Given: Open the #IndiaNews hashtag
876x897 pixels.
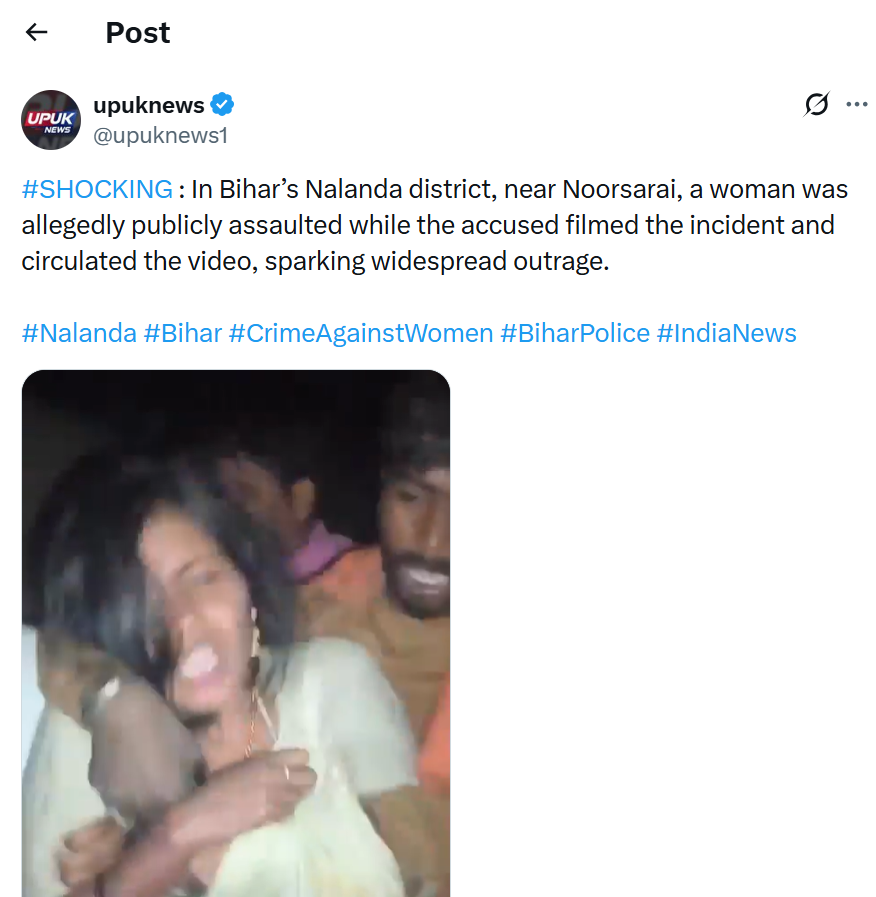Looking at the screenshot, I should 727,333.
